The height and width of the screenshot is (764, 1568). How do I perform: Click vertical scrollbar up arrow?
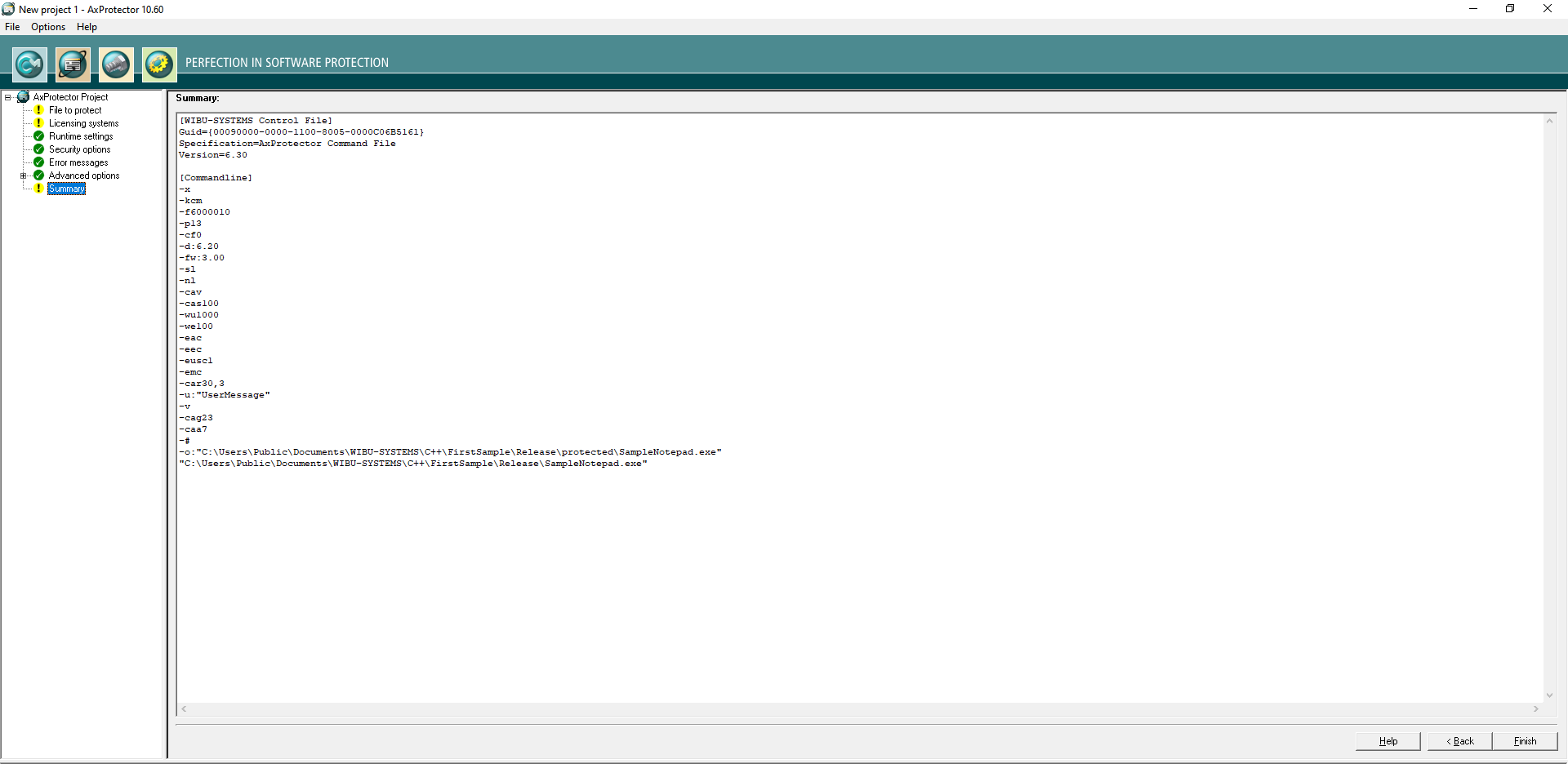point(1549,121)
